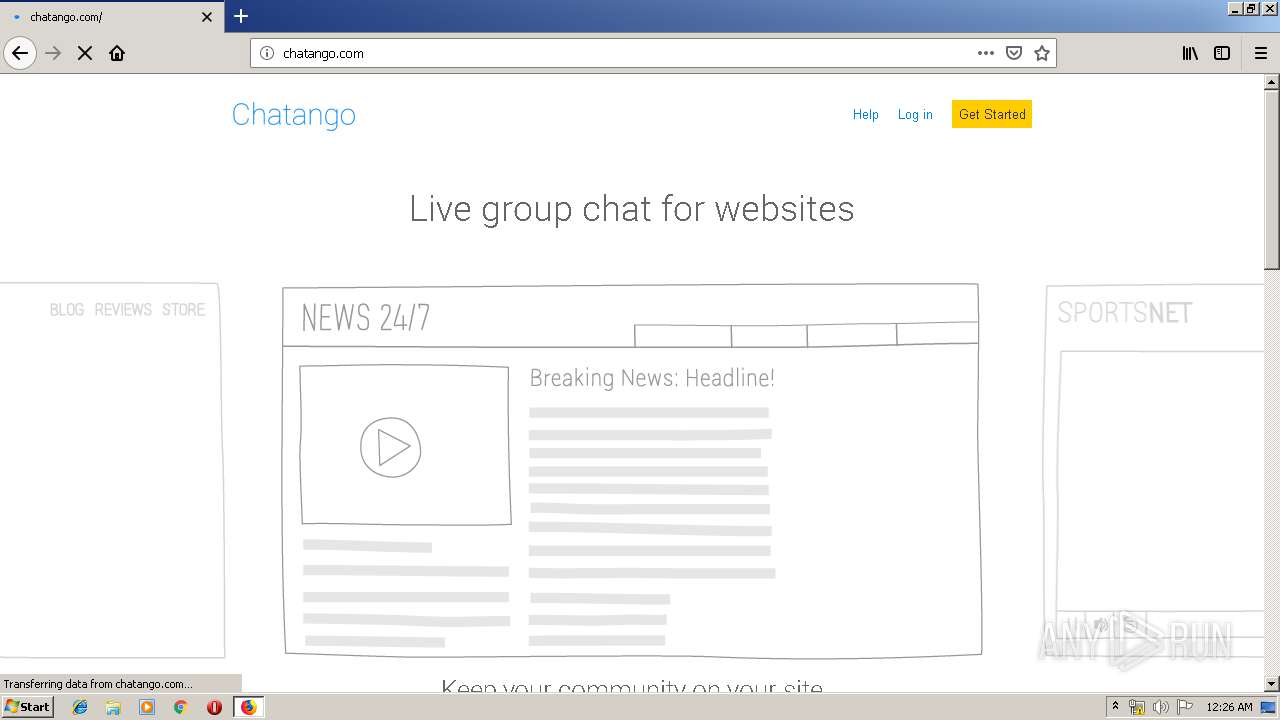Viewport: 1280px width, 720px height.
Task: Launch Internet Explorer from taskbar
Action: (80, 707)
